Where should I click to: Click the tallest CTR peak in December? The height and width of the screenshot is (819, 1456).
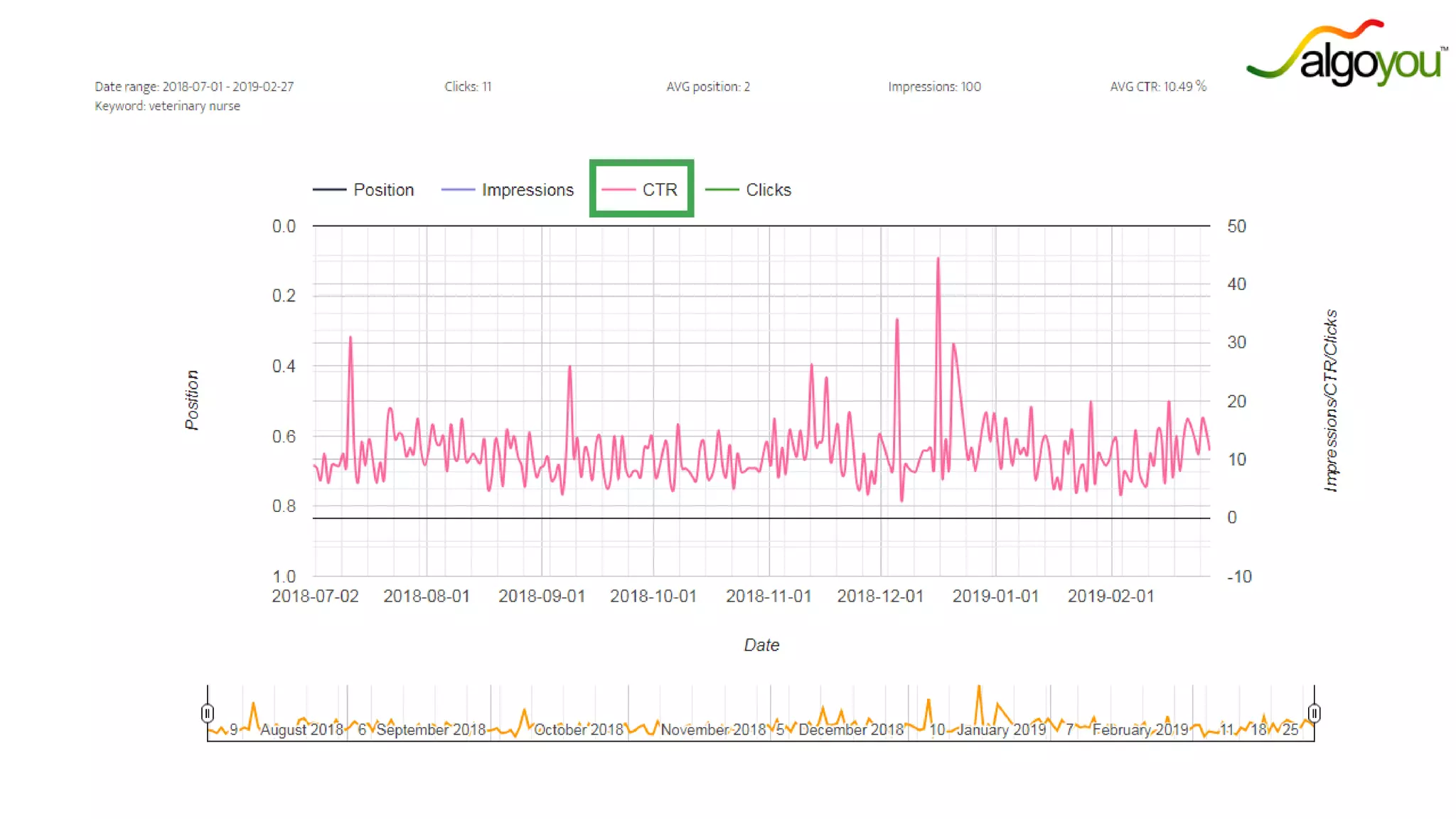pyautogui.click(x=938, y=259)
